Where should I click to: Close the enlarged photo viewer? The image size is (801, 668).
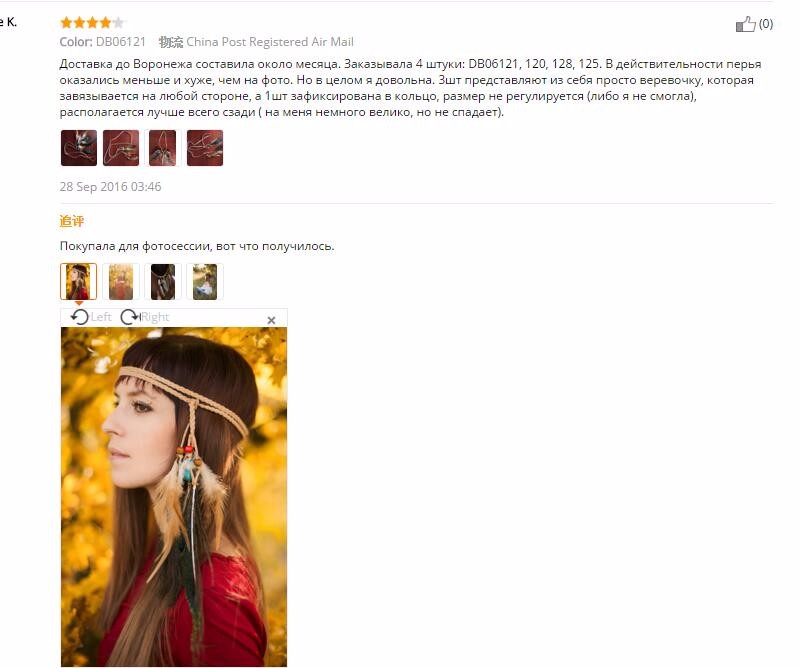click(271, 320)
